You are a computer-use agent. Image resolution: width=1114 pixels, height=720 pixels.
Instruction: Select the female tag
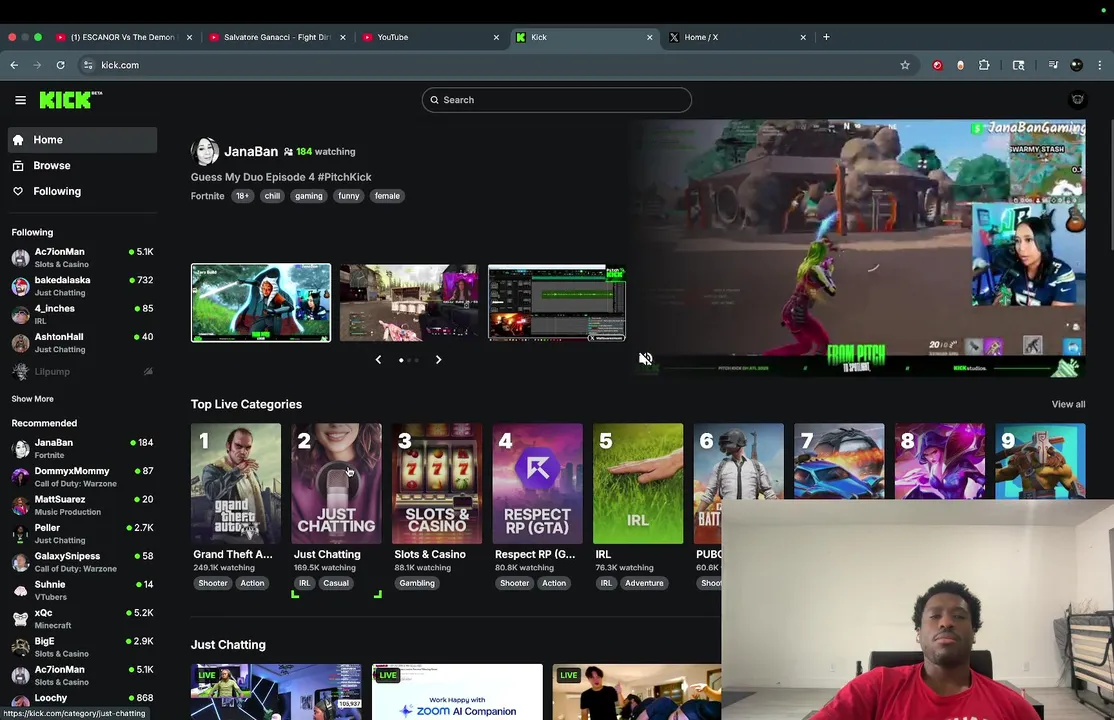click(x=387, y=196)
